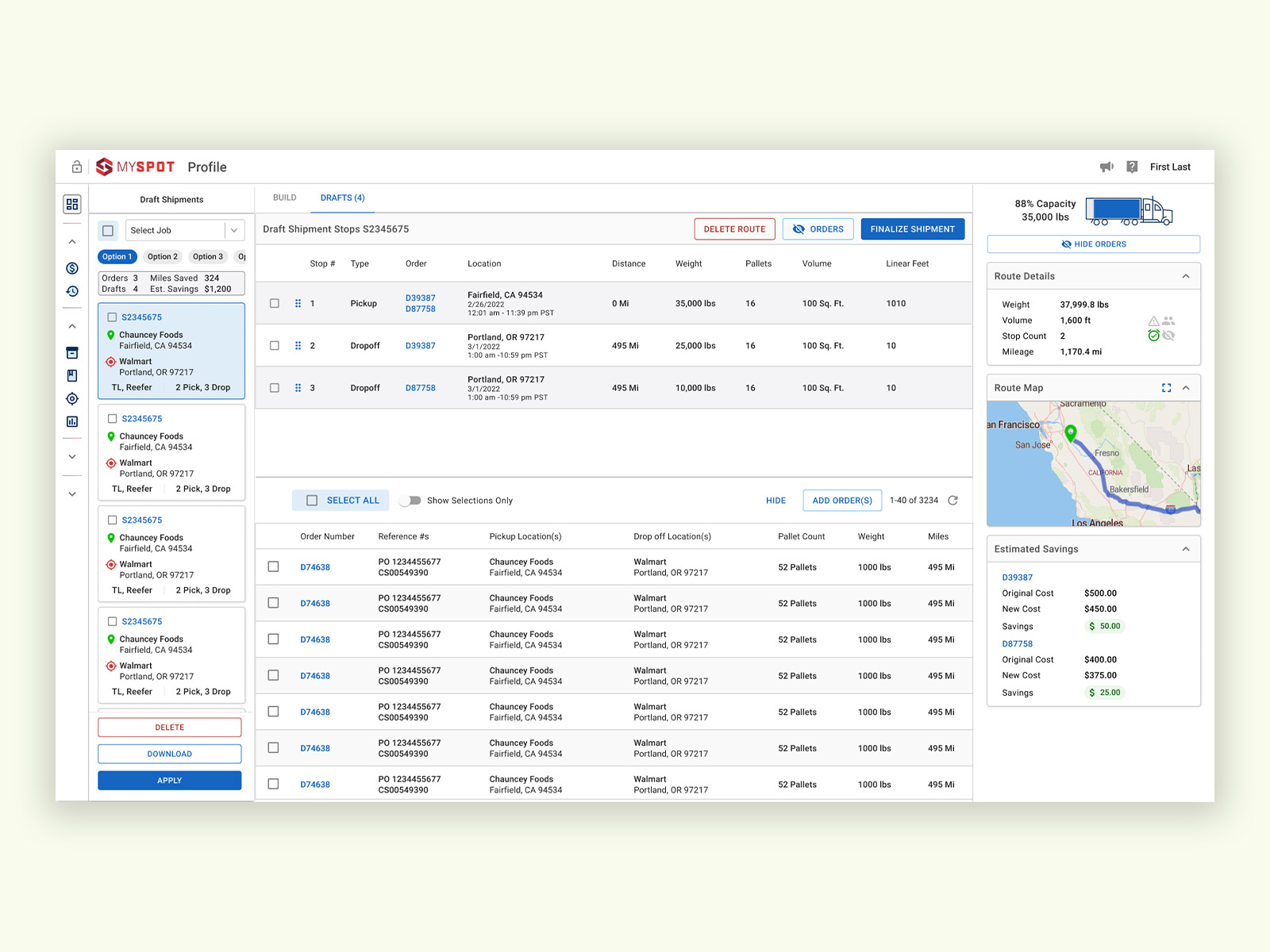This screenshot has height=952, width=1270.
Task: Collapse the Estimated Savings panel
Action: tap(1186, 549)
